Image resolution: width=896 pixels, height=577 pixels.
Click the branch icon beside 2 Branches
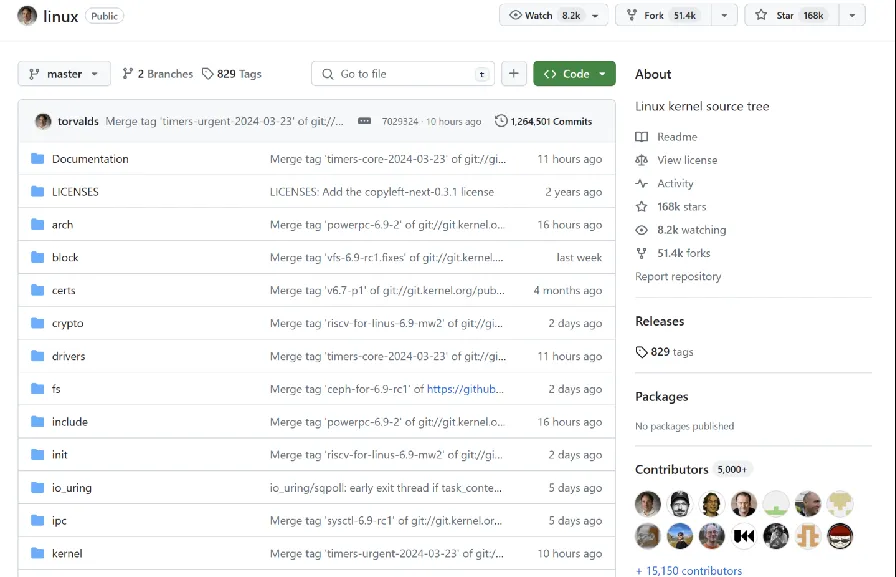point(127,74)
